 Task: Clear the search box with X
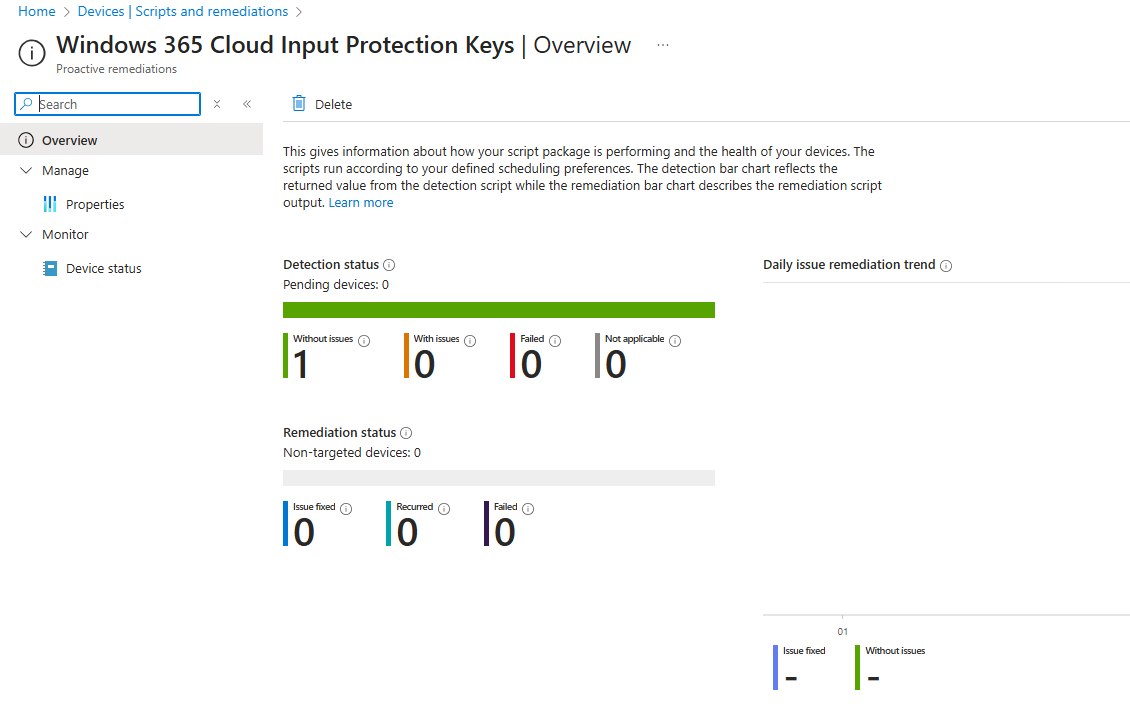click(x=217, y=104)
